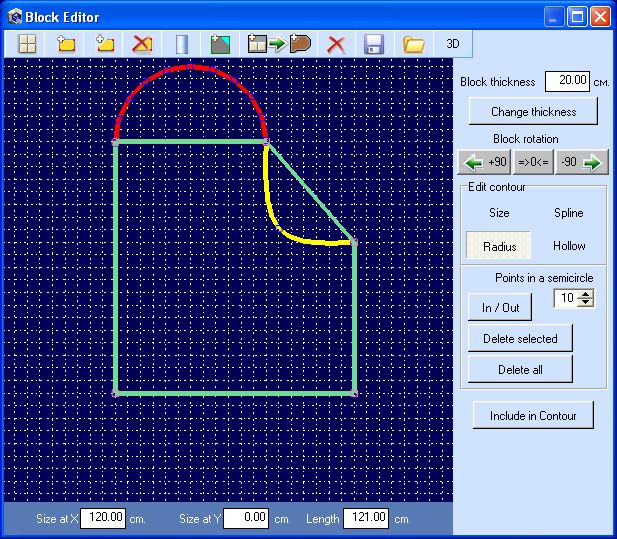This screenshot has width=617, height=539.
Task: Select Hollow edit contour mode
Action: tap(569, 246)
